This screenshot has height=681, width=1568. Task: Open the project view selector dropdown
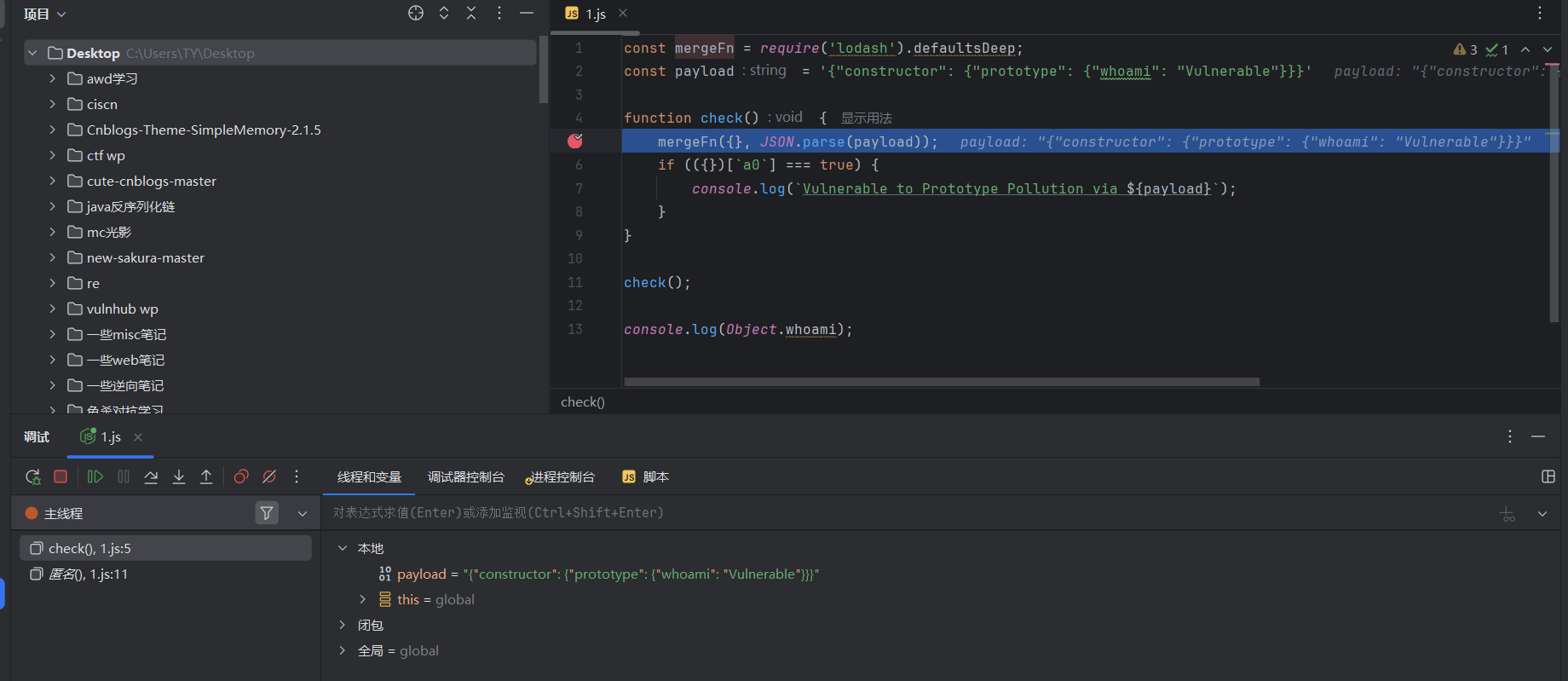(x=44, y=14)
